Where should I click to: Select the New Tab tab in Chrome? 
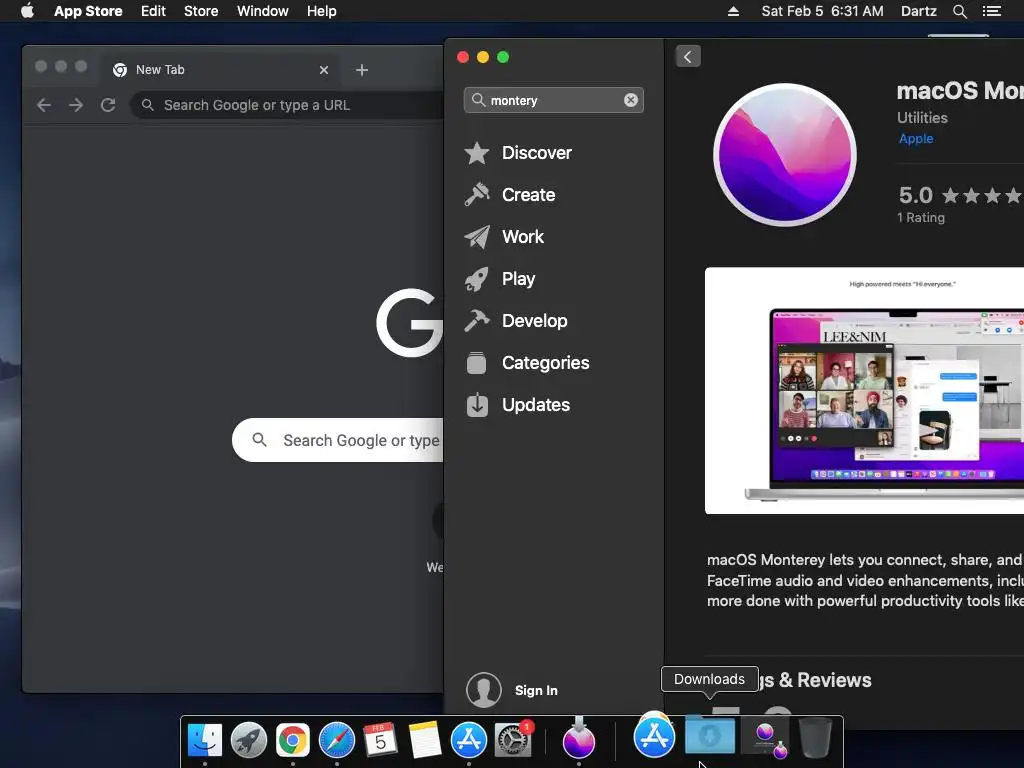219,70
